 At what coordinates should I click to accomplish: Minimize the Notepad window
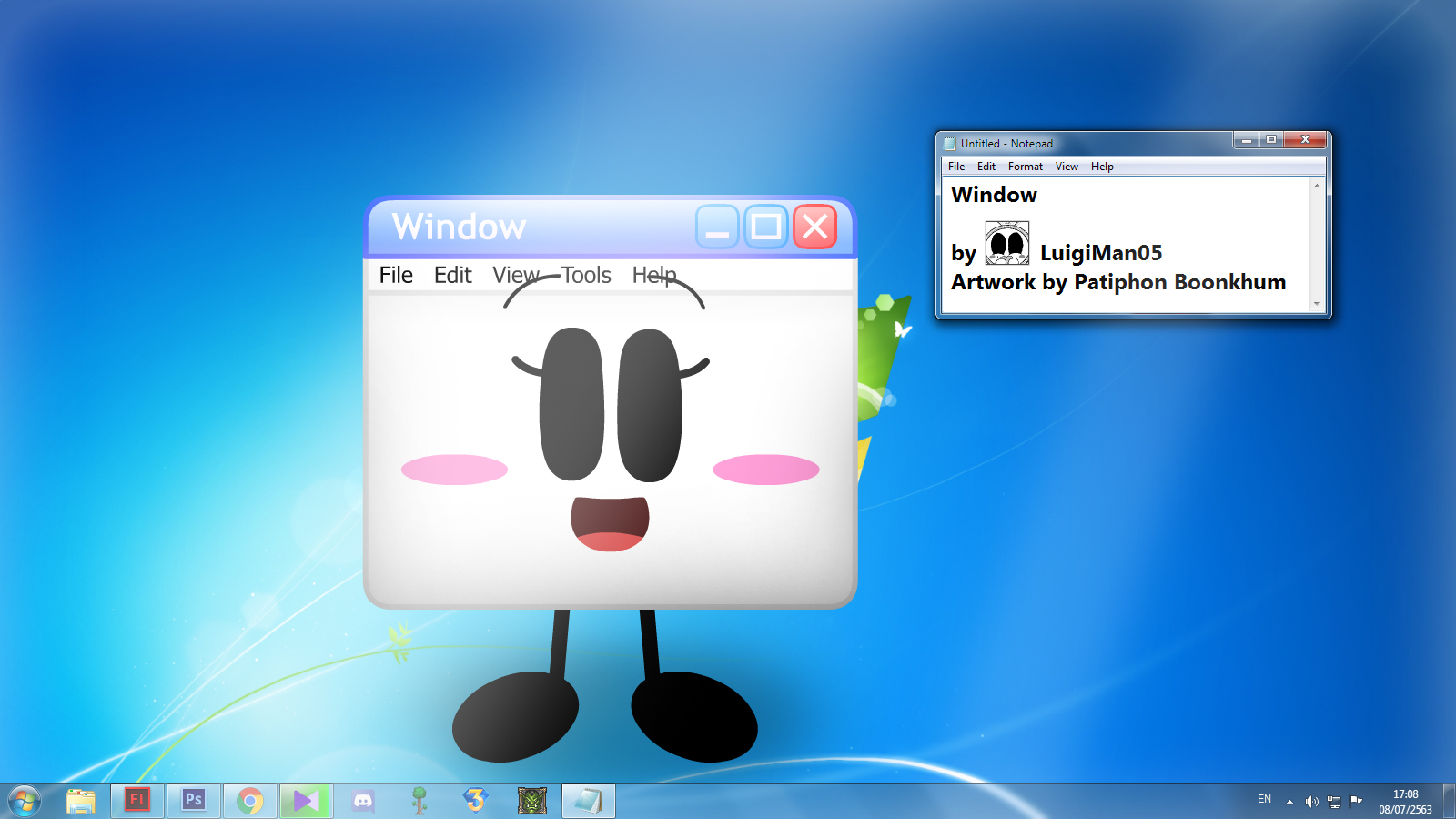[1247, 140]
